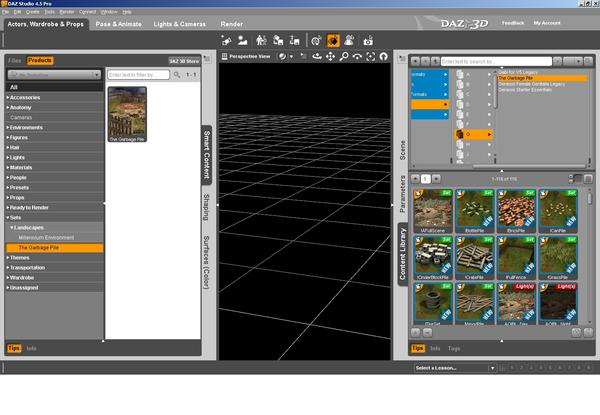Click the Content Library pane options icon
This screenshot has width=600, height=415.
tap(402, 59)
